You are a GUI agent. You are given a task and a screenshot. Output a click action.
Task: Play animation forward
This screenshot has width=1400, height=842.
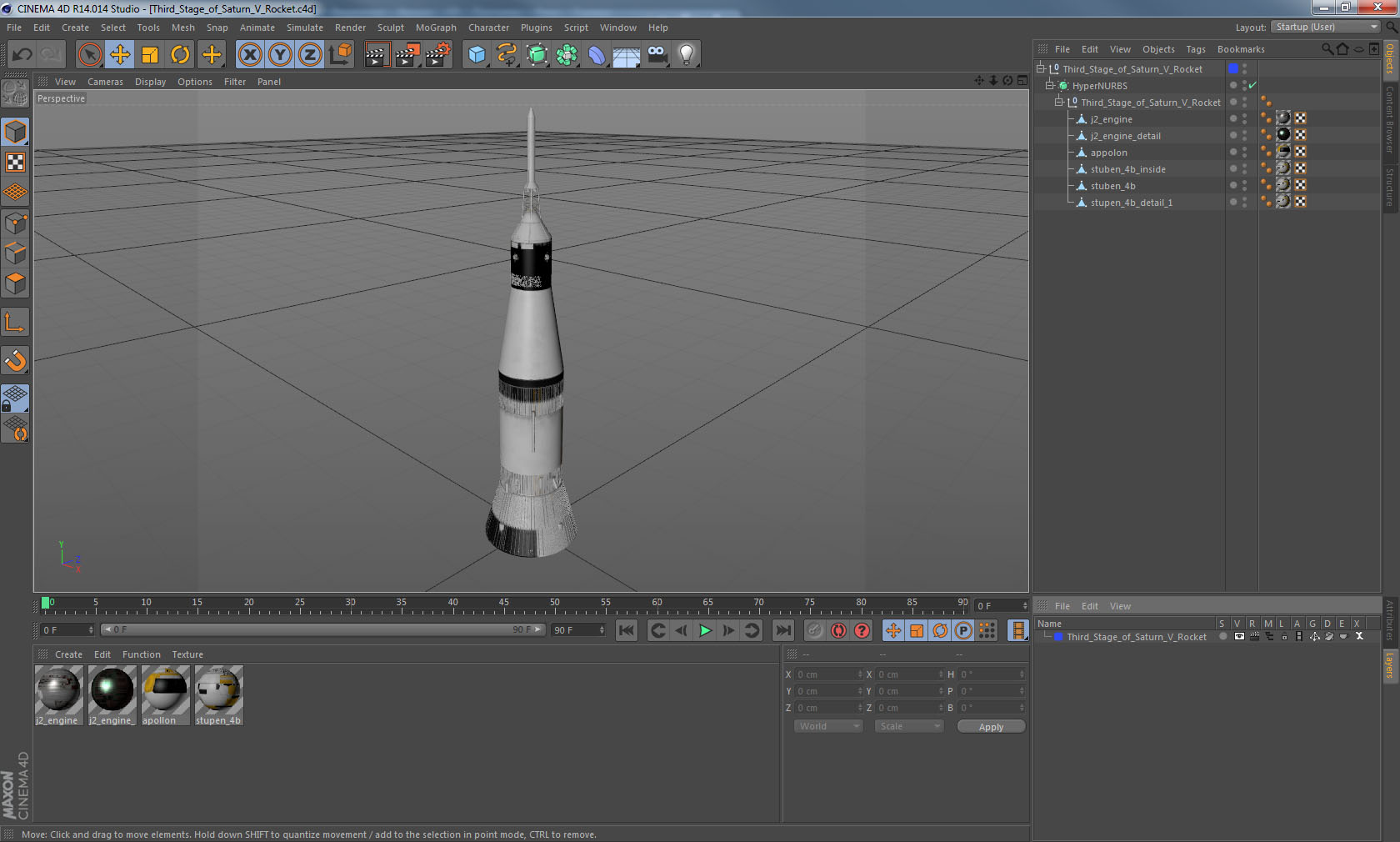point(705,630)
